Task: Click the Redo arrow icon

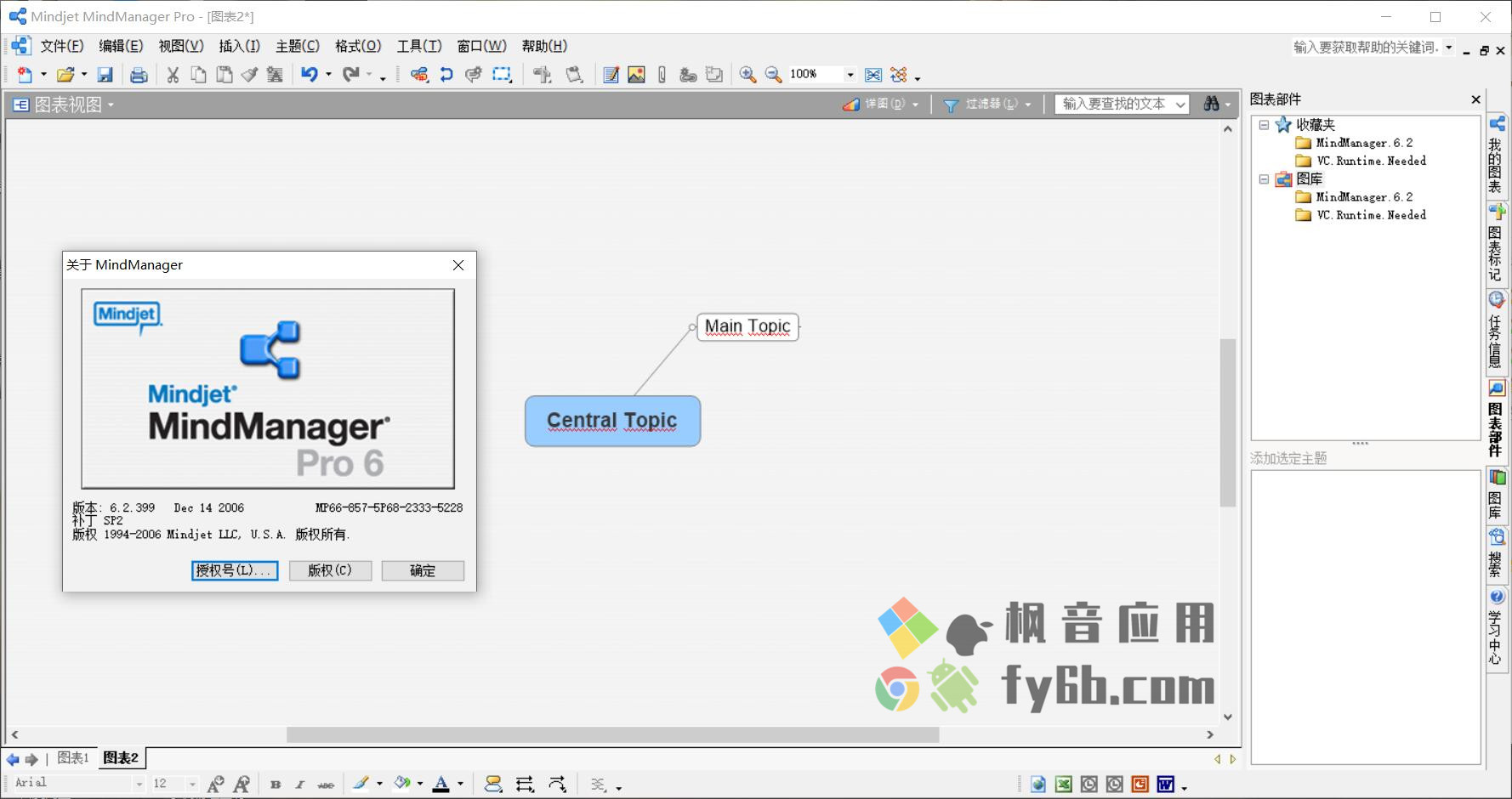Action: coord(350,75)
